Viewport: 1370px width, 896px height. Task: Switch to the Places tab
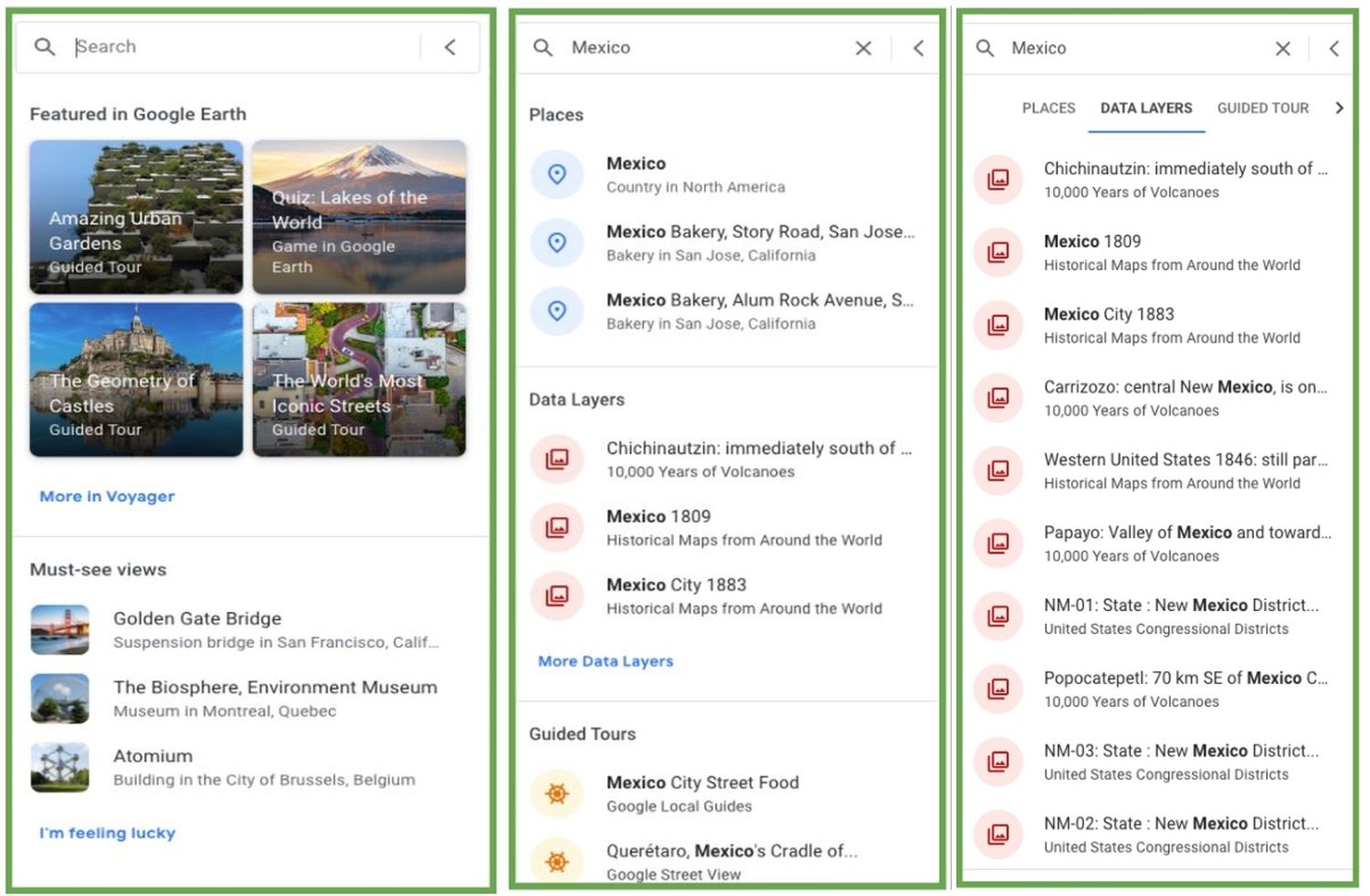point(1048,108)
